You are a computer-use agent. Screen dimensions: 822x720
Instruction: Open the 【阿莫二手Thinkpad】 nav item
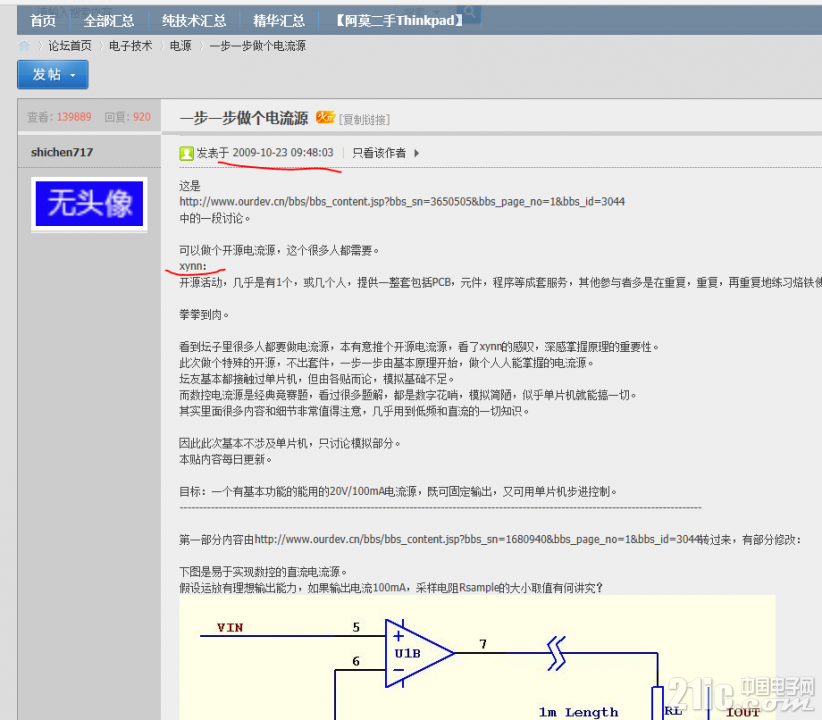[x=399, y=20]
